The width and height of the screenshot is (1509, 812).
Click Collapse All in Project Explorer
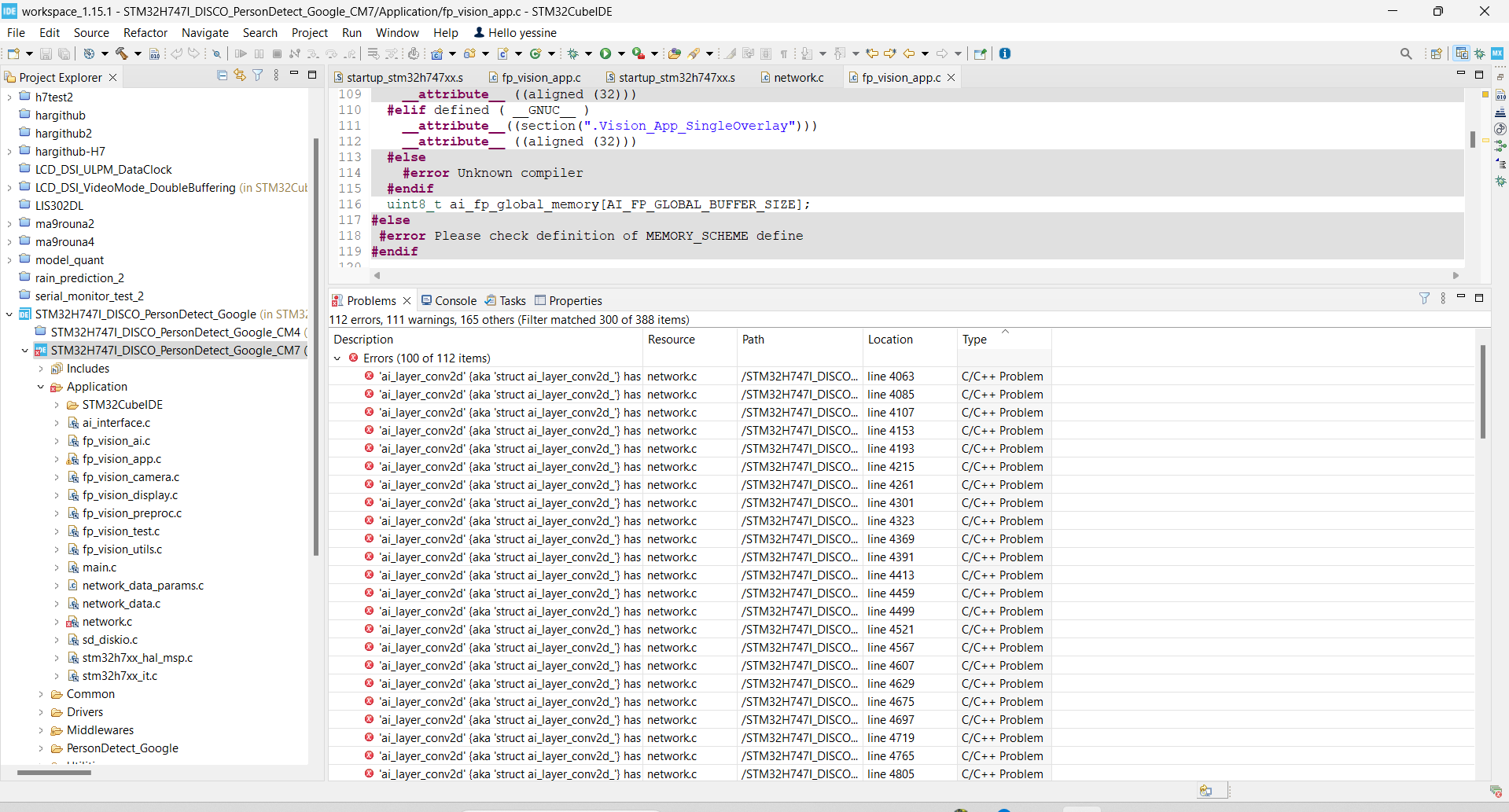222,75
